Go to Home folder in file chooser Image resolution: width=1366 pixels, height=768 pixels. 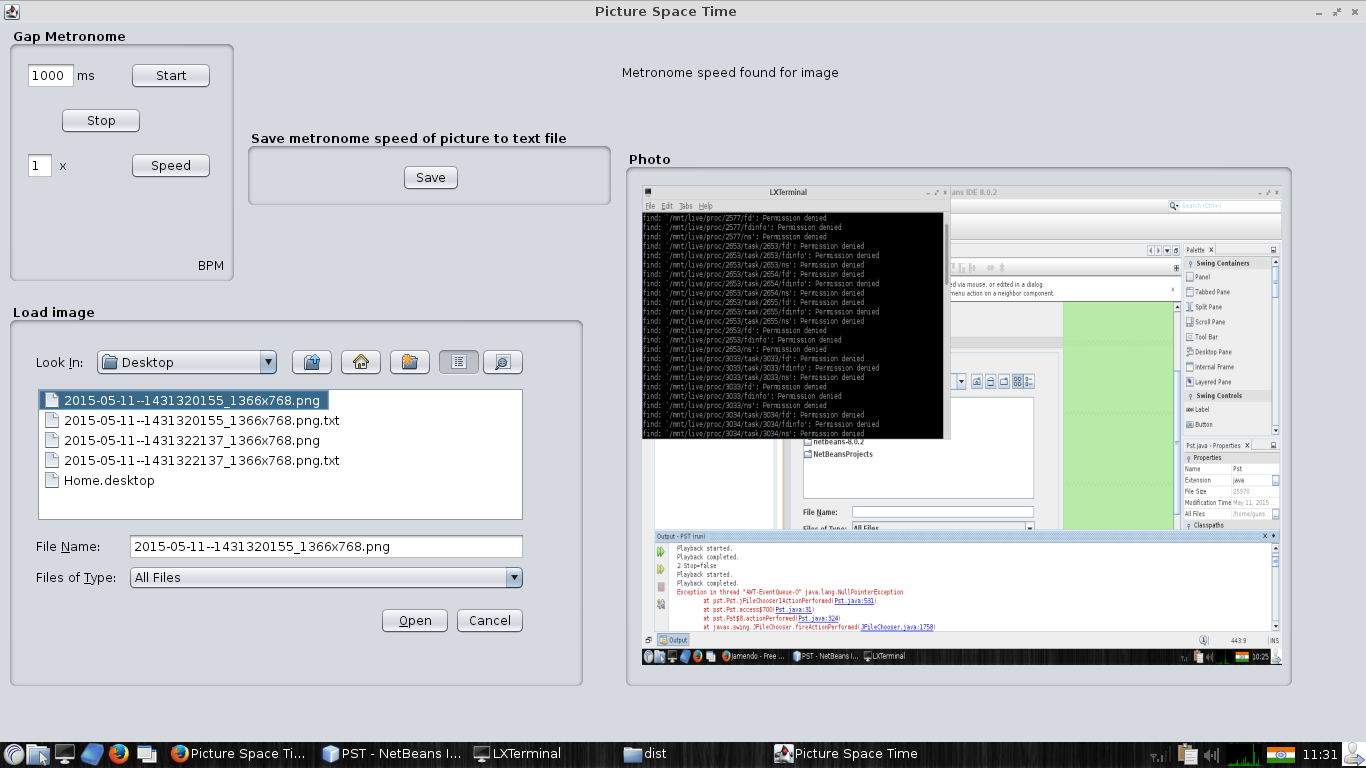click(x=360, y=362)
